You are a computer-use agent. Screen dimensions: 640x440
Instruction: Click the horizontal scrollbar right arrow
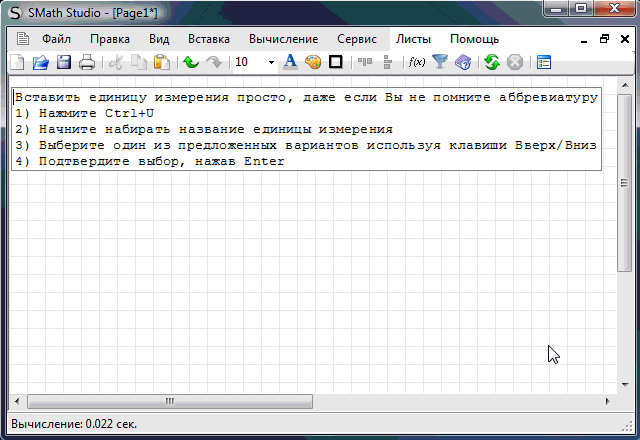coord(608,401)
